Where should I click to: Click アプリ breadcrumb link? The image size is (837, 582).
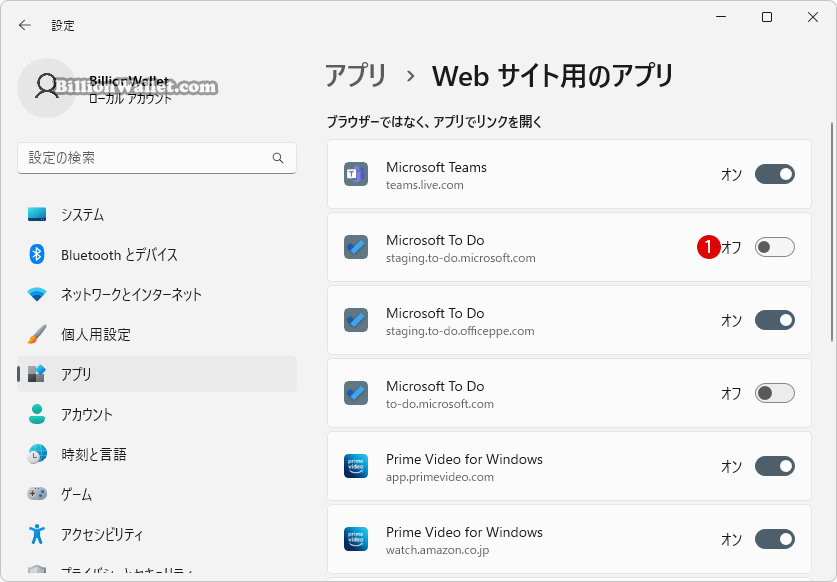tap(356, 75)
